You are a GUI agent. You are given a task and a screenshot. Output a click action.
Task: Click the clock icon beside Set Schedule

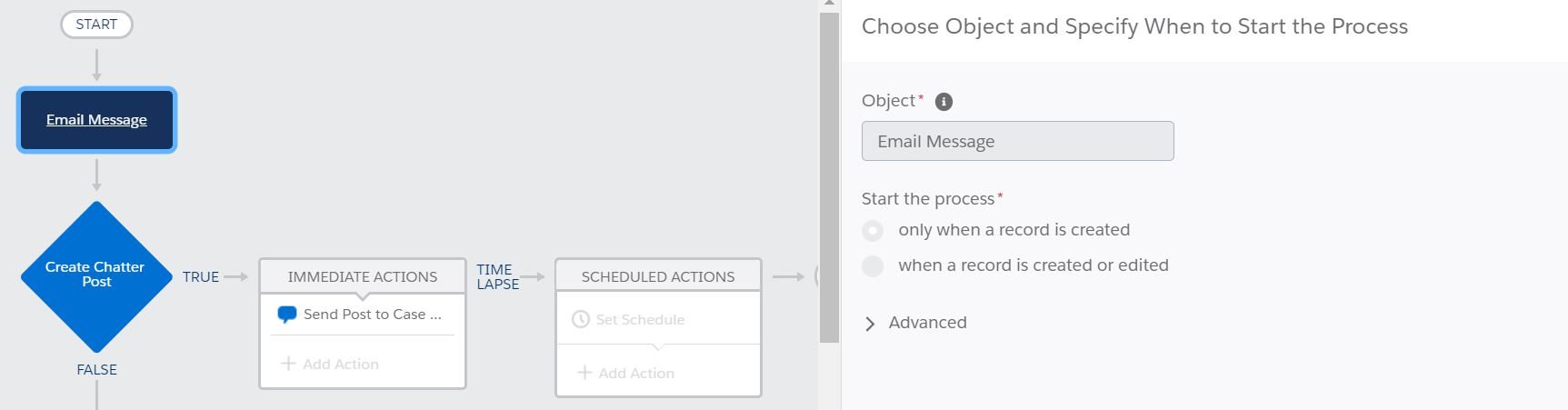coord(581,320)
